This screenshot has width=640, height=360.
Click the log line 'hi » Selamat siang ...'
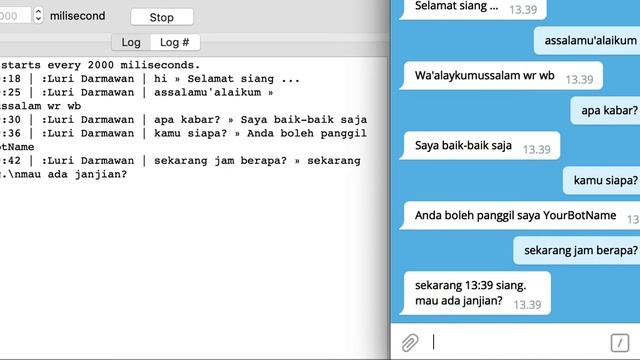(x=150, y=79)
